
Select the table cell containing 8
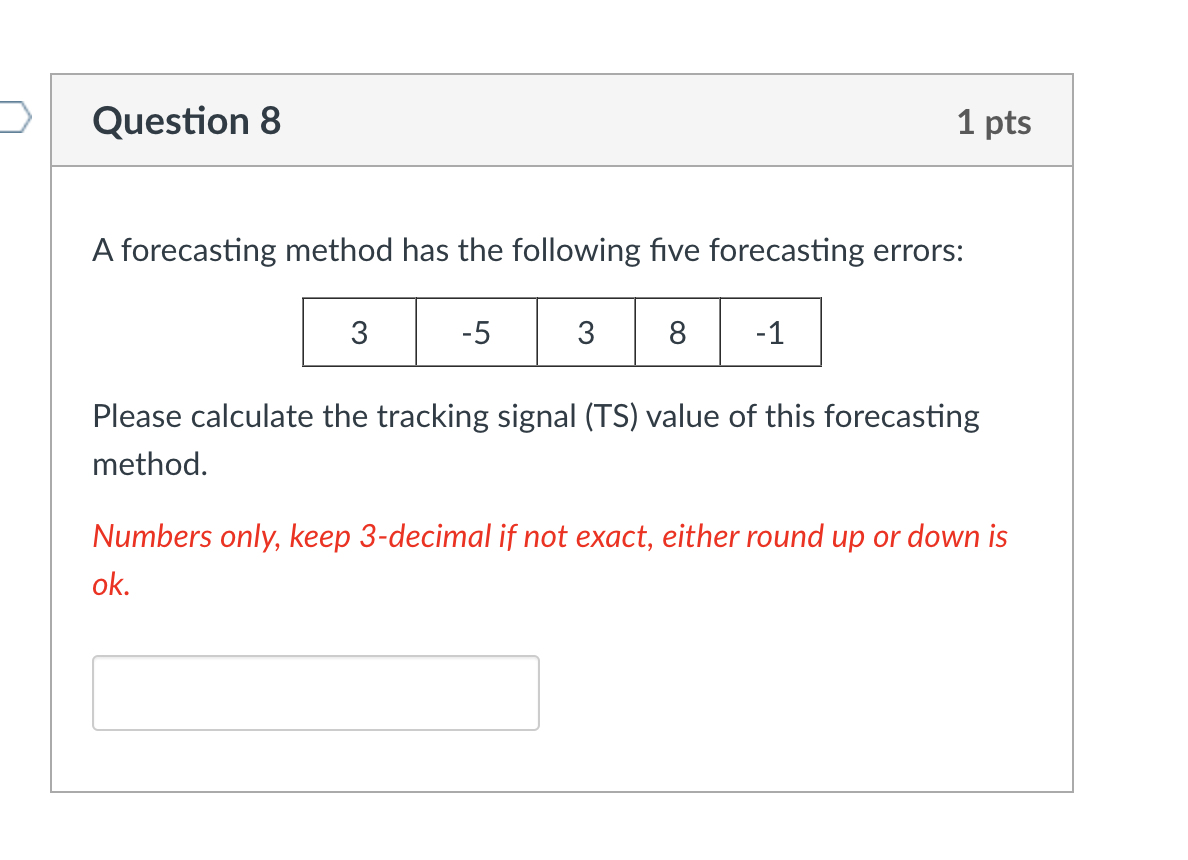(678, 333)
